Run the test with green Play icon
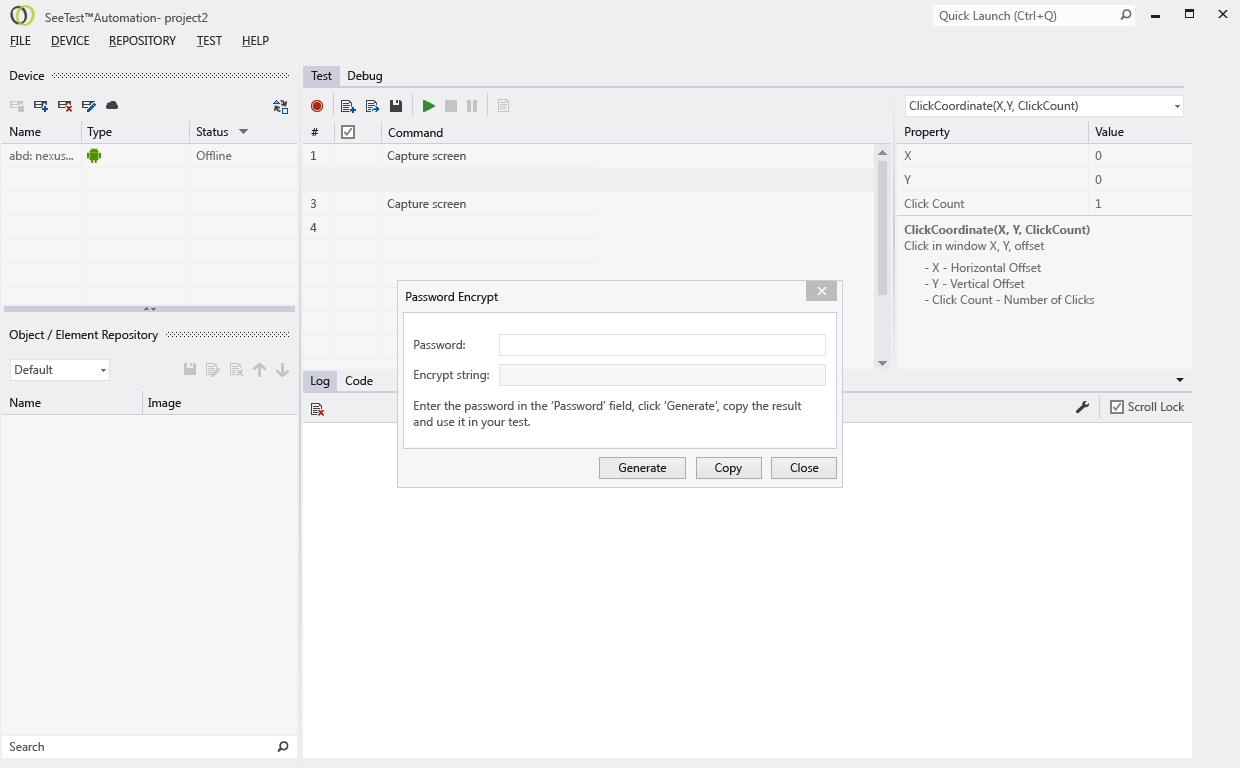 429,106
